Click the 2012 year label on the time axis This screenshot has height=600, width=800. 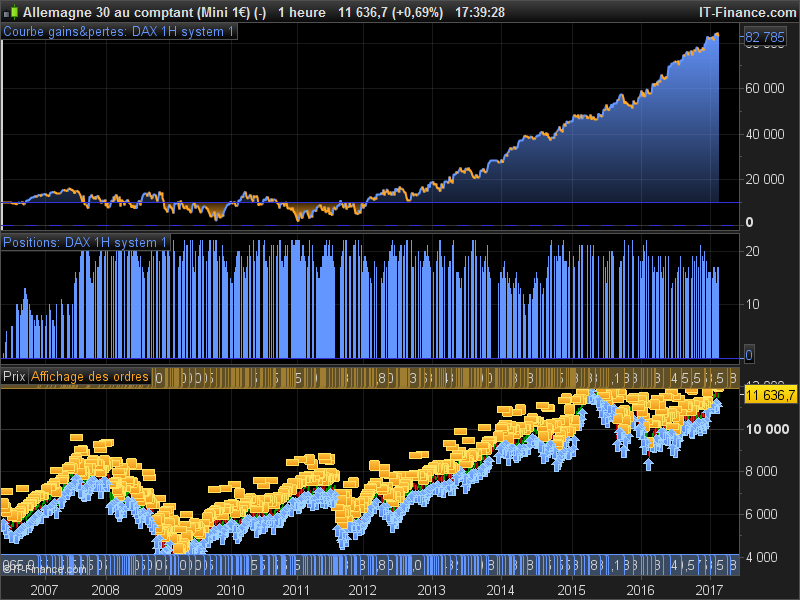362,590
